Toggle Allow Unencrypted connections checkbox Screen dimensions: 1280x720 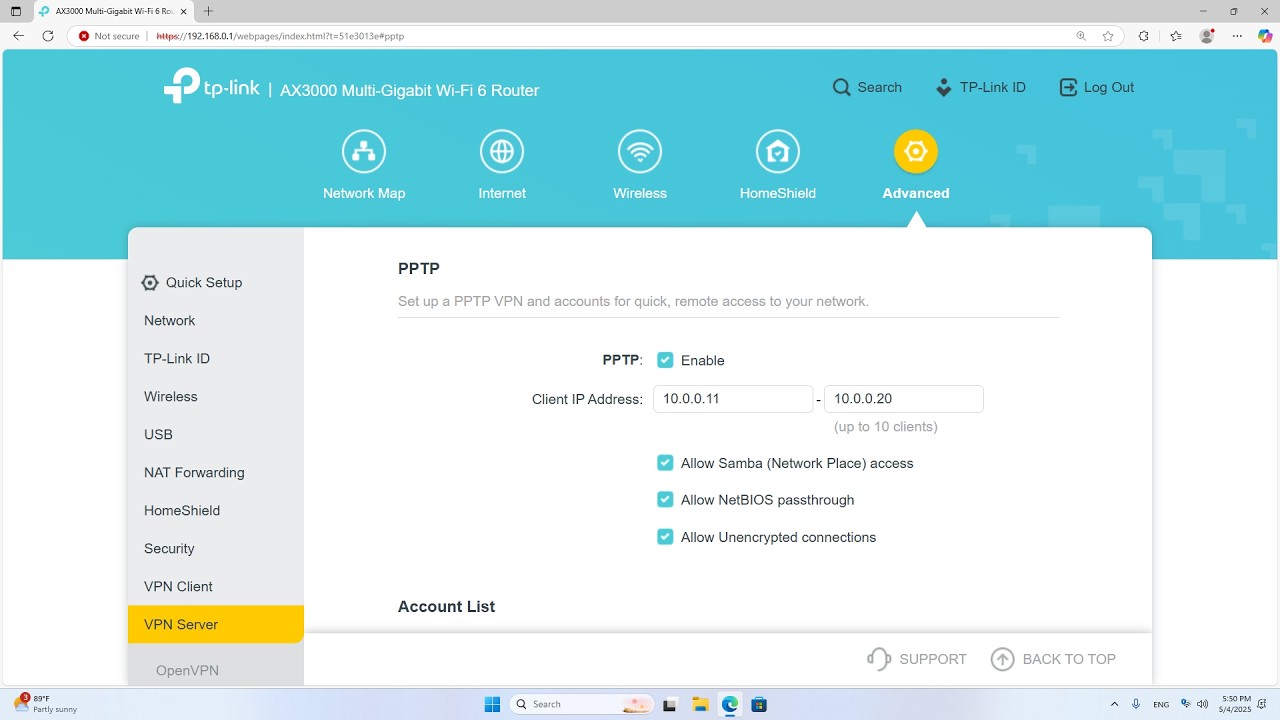pyautogui.click(x=665, y=537)
